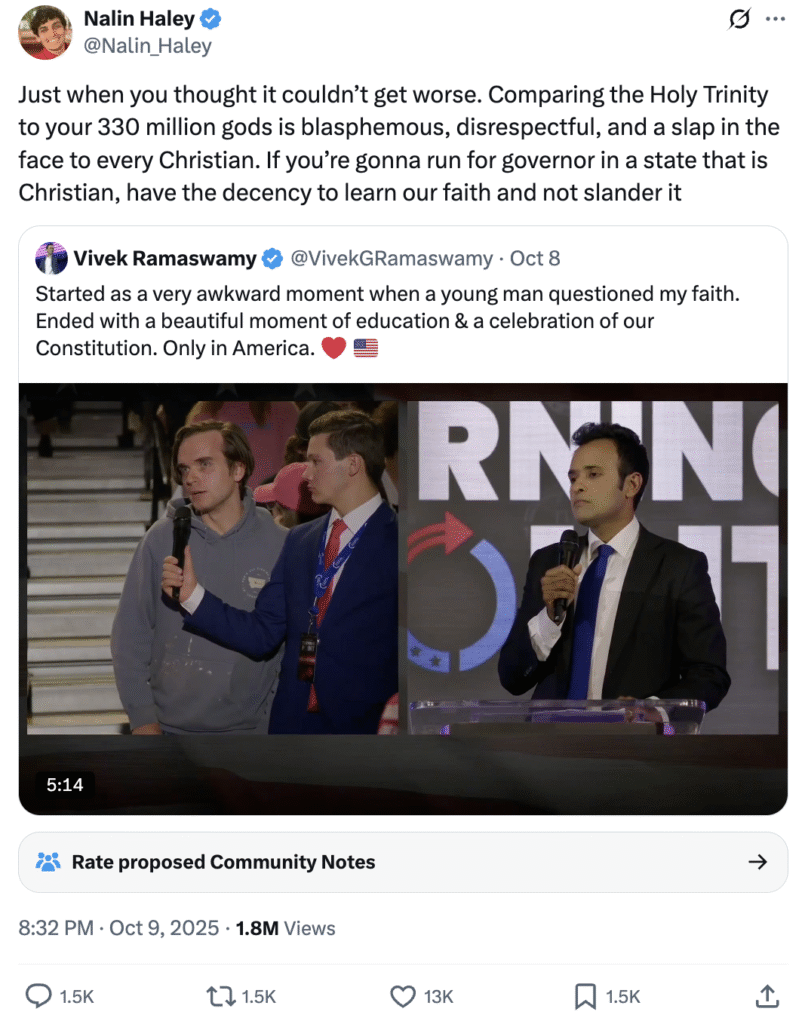Open the @Nalin_Haley handle link
Image resolution: width=805 pixels, height=1024 pixels.
point(148,46)
